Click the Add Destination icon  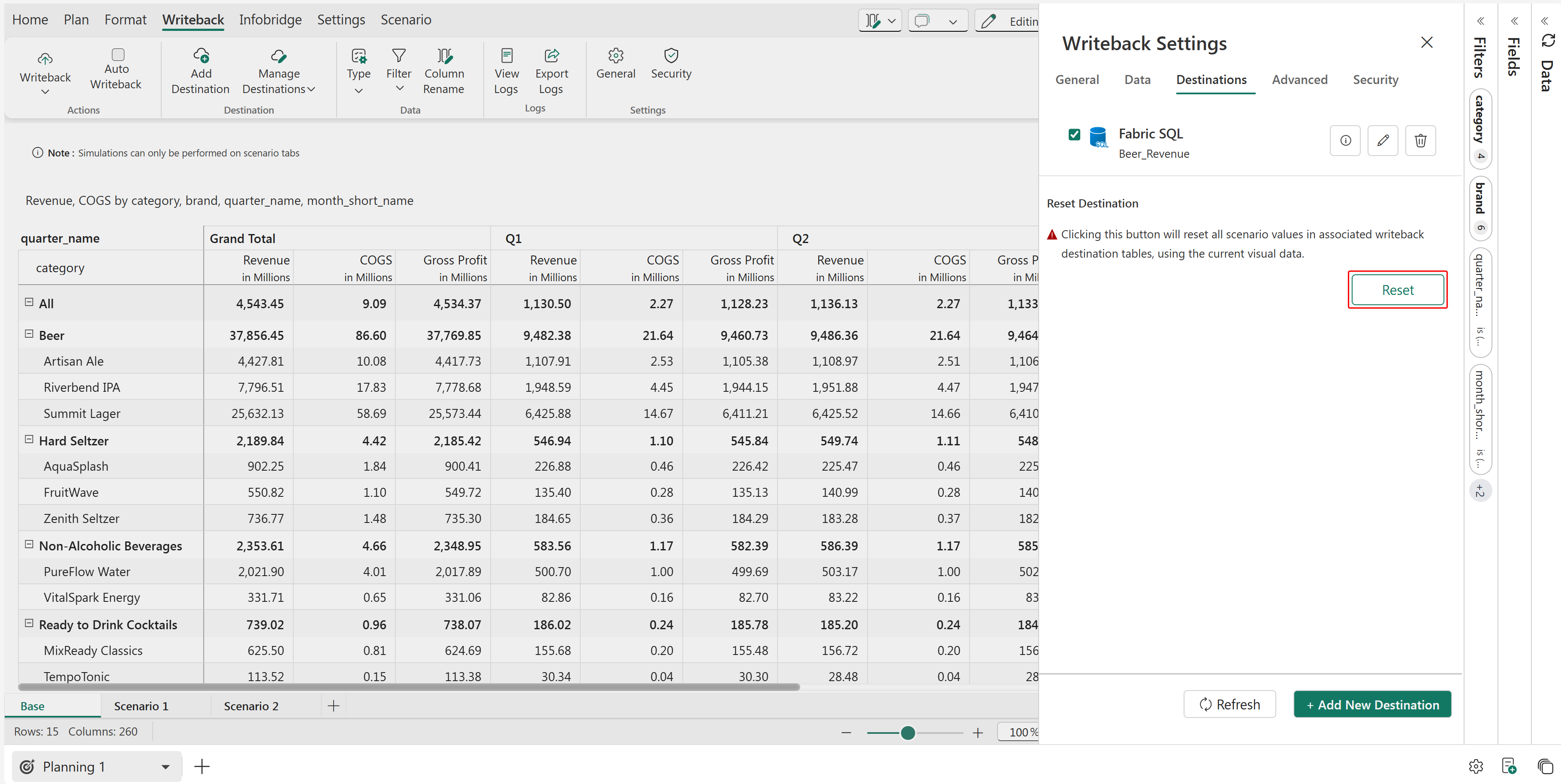coord(201,56)
